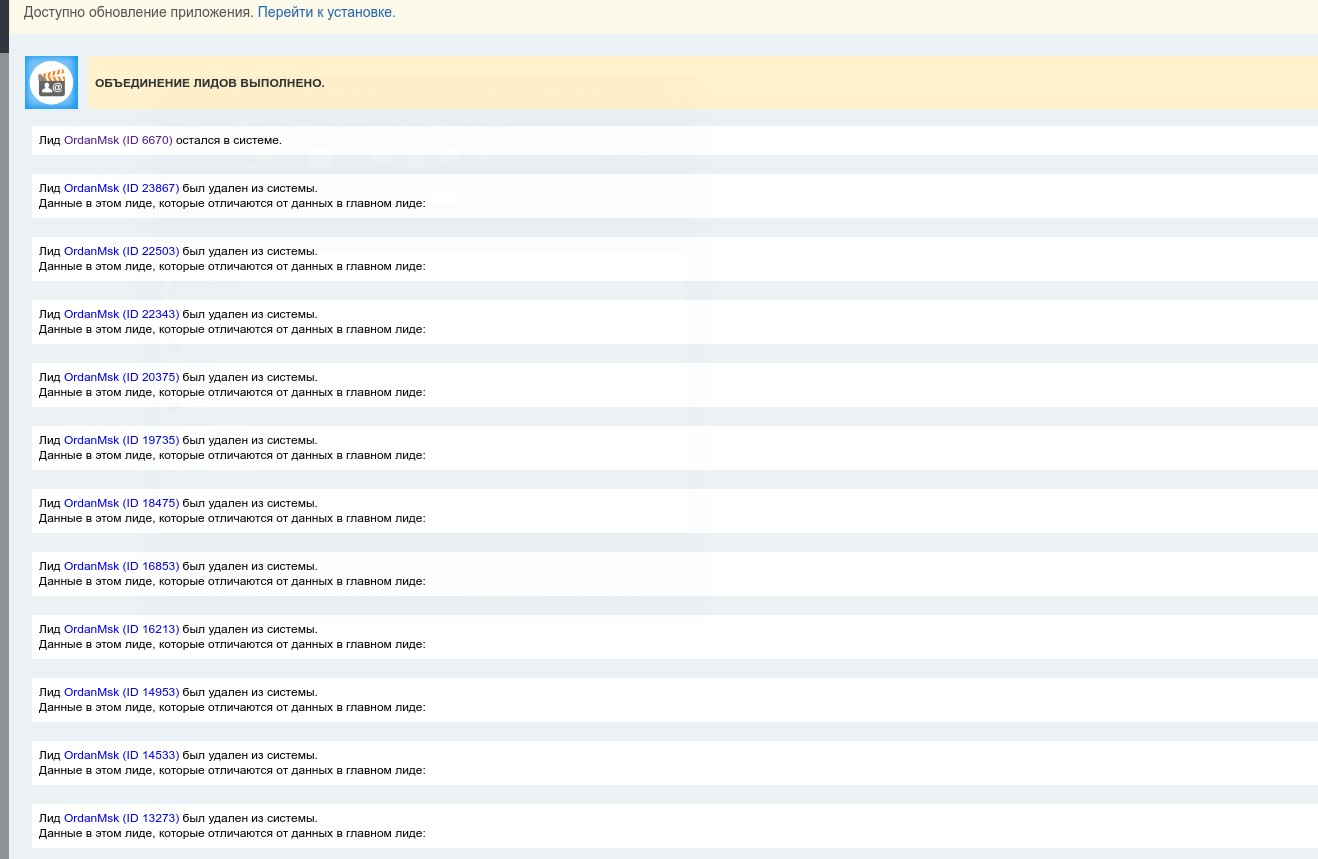The width and height of the screenshot is (1318, 859).
Task: Click the 'ОБЪЕДИНЕНИЕ ЛИДОВ ВЫПОЛНЕНО' banner heading
Action: [210, 83]
